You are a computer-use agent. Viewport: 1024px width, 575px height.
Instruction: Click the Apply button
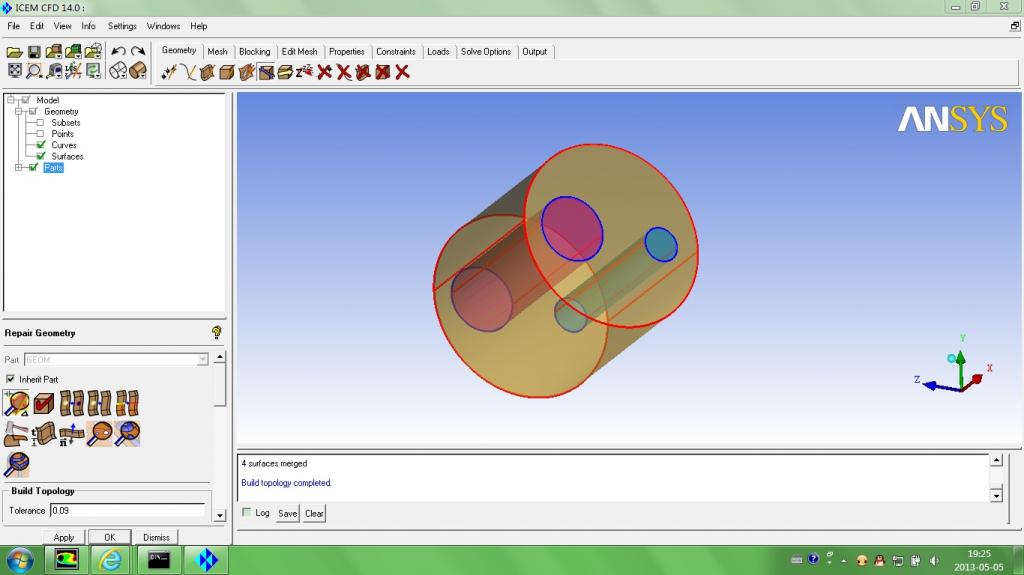click(x=63, y=537)
